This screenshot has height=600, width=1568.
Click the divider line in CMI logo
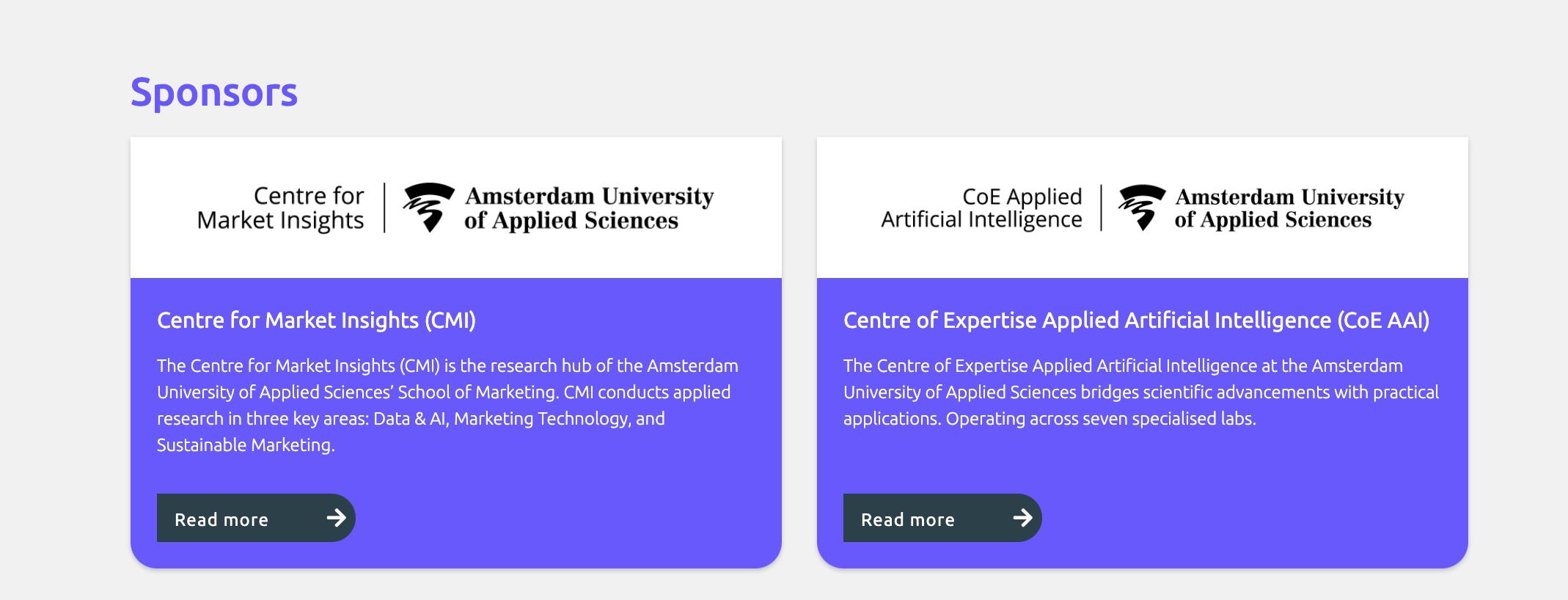[384, 208]
